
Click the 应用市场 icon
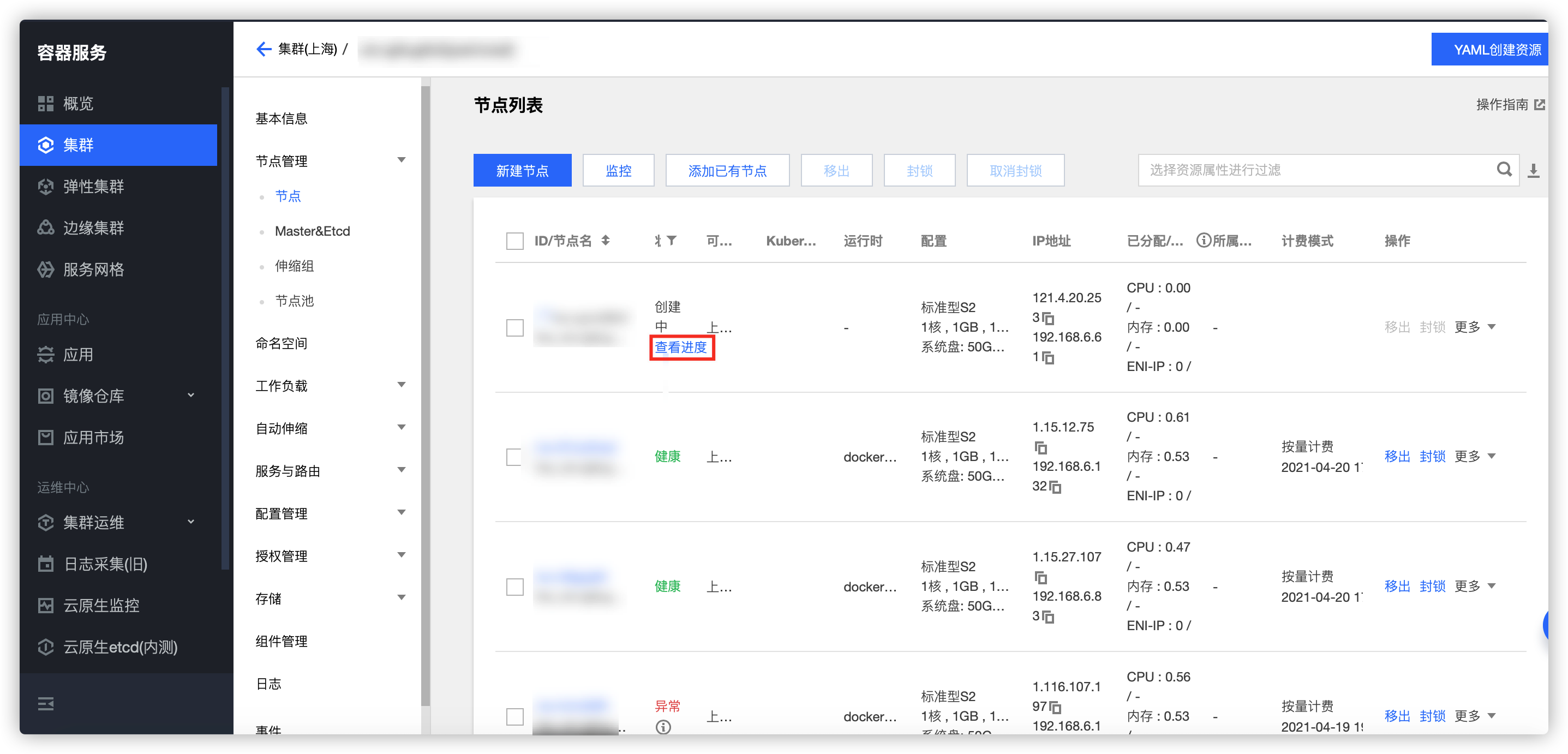click(46, 438)
